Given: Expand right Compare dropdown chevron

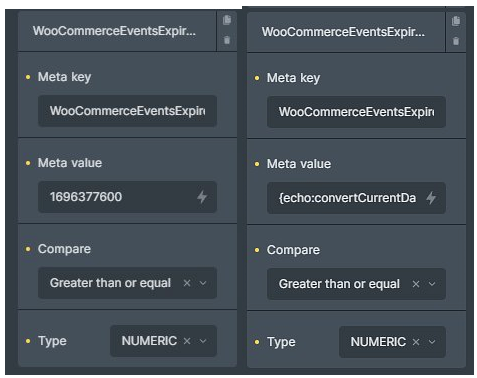Looking at the screenshot, I should pyautogui.click(x=432, y=284).
